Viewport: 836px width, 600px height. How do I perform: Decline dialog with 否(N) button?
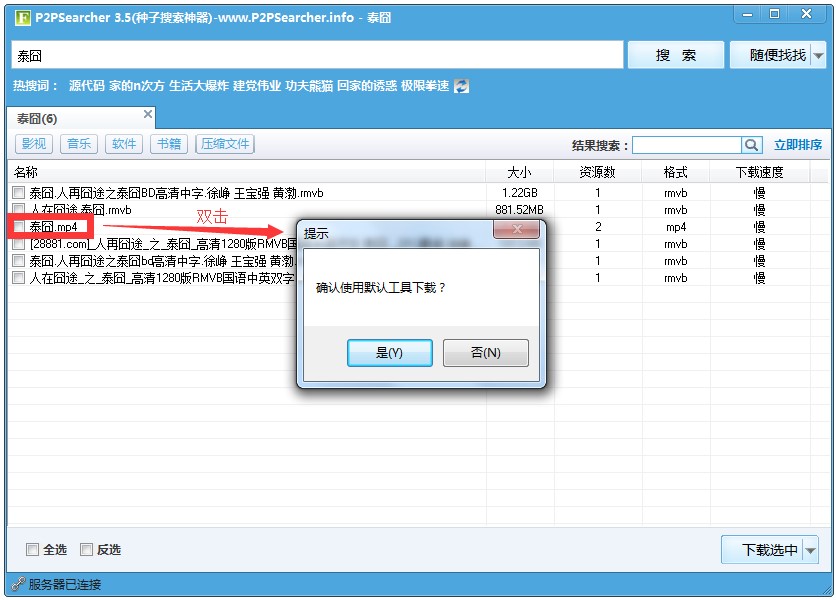(486, 352)
